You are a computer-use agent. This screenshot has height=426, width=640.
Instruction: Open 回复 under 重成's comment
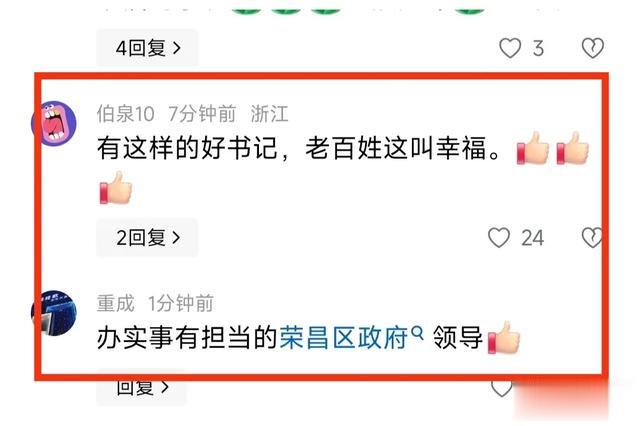(142, 388)
